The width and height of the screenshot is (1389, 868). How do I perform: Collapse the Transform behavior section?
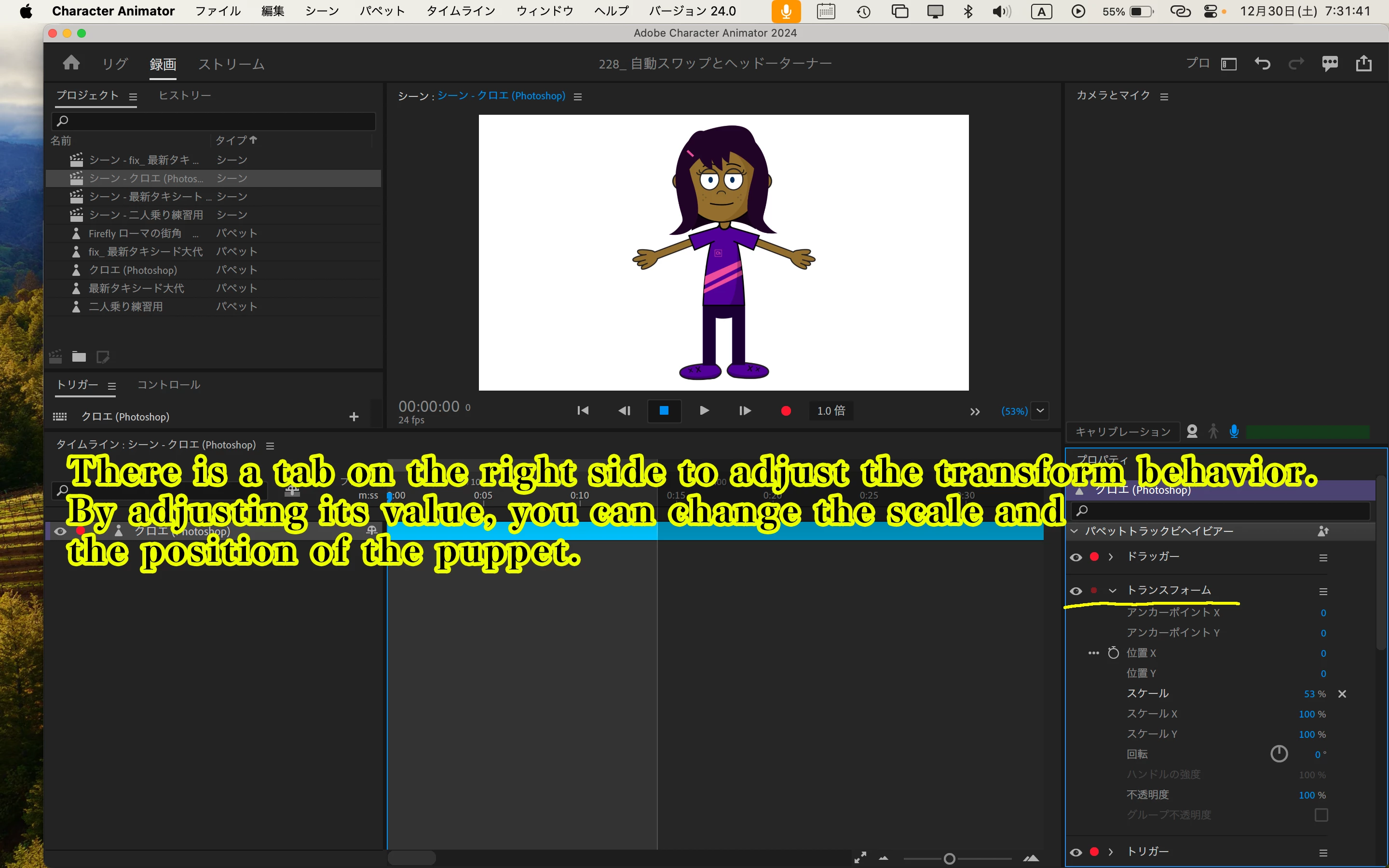point(1112,591)
